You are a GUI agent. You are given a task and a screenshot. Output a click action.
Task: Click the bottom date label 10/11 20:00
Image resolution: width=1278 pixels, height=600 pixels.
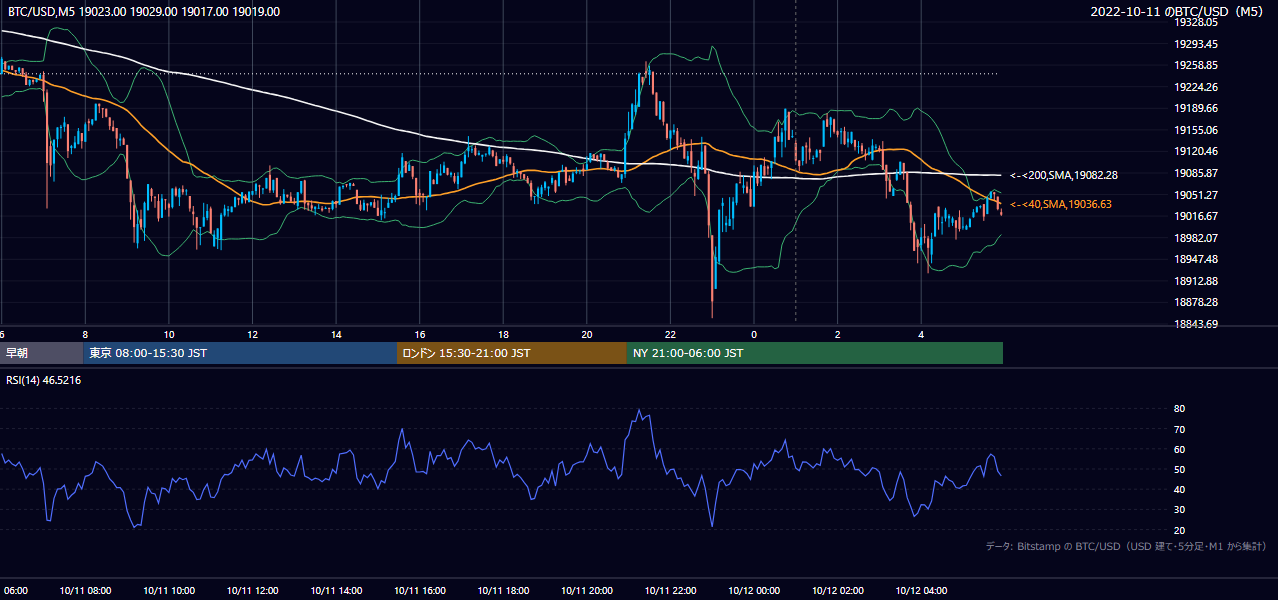tap(586, 591)
